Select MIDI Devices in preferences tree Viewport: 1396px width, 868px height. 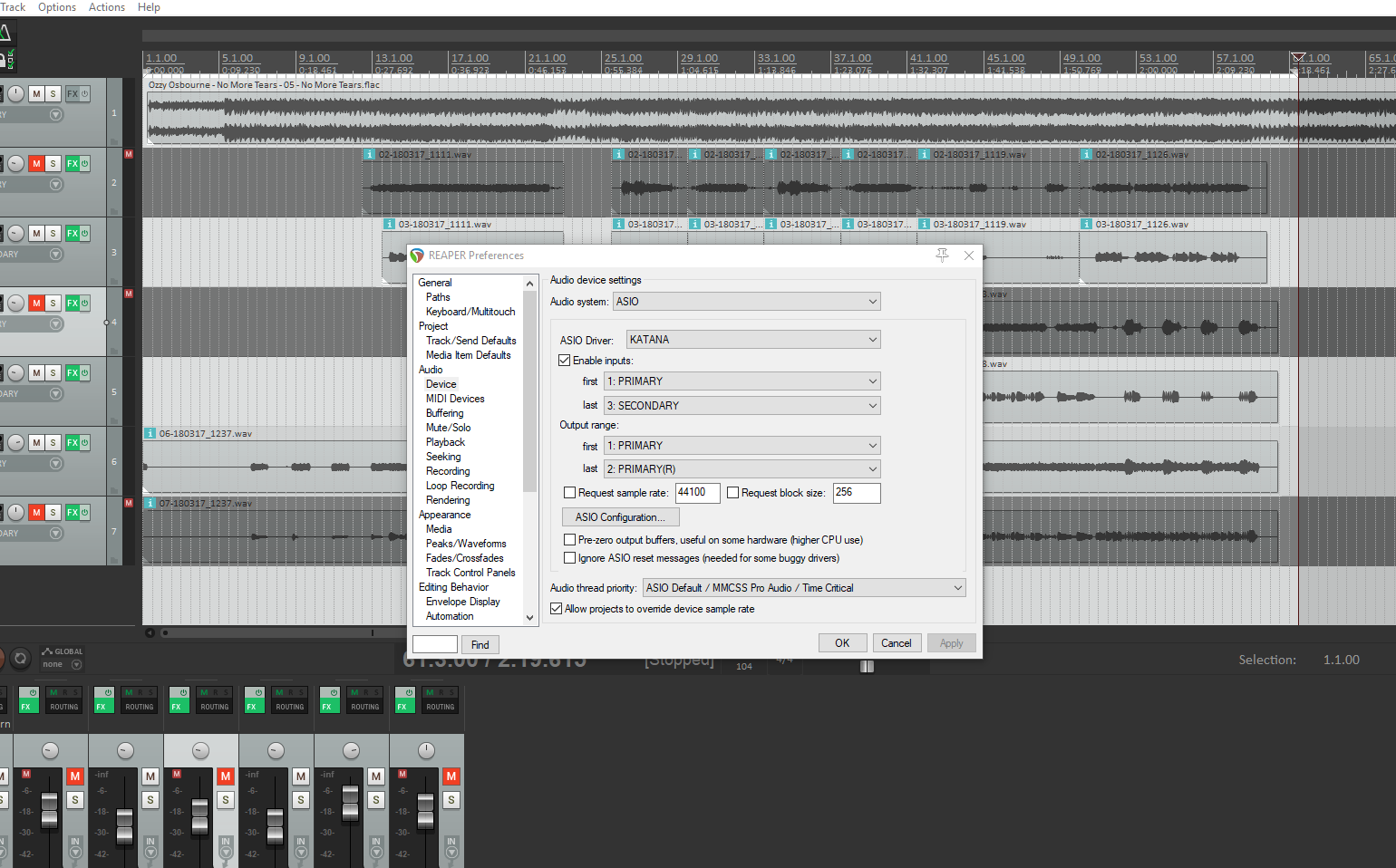[x=455, y=399]
